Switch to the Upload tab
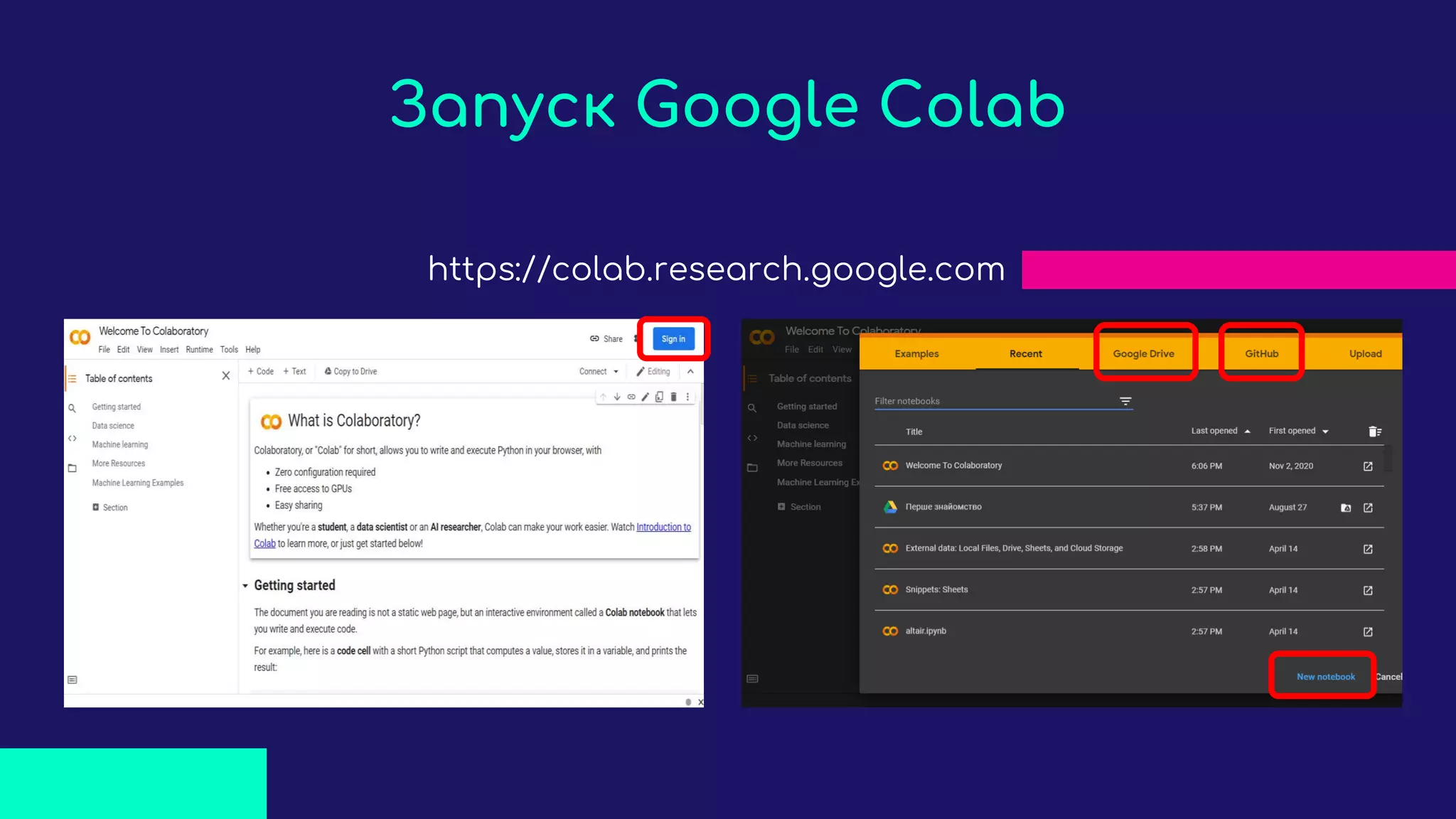Viewport: 1456px width, 819px height. 1365,353
